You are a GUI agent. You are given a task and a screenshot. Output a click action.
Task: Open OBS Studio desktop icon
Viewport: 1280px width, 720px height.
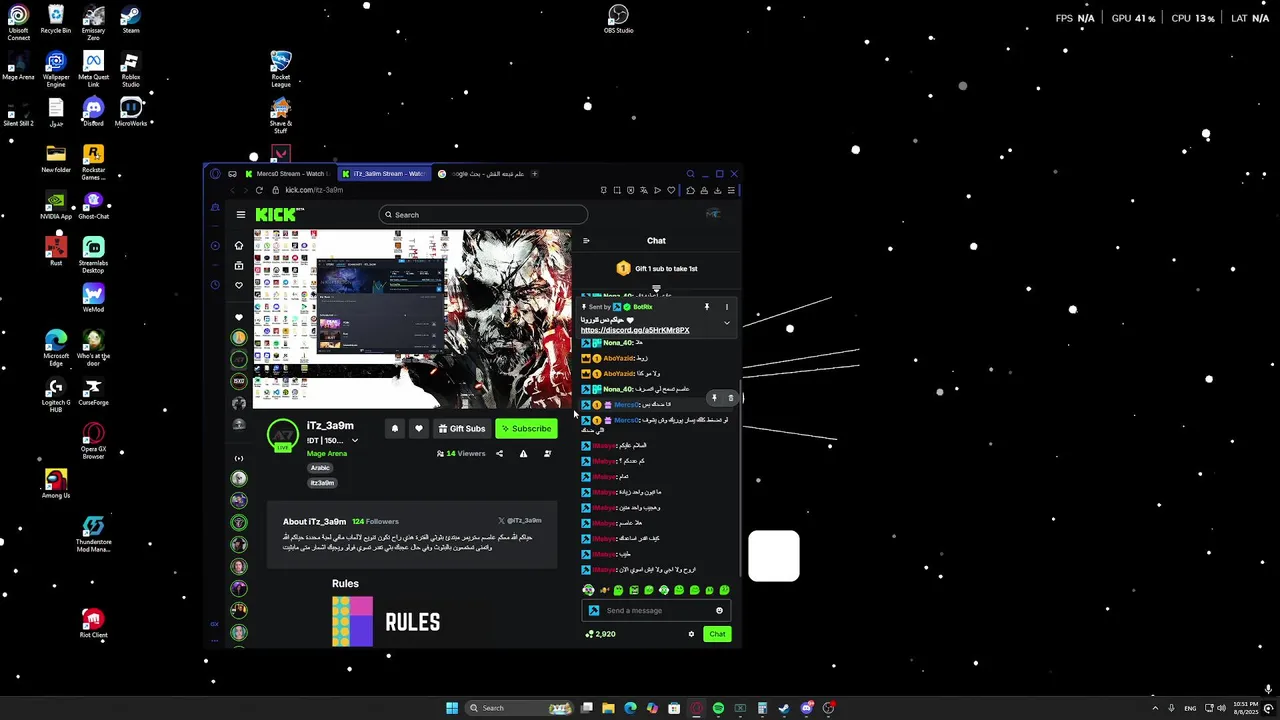[x=618, y=19]
